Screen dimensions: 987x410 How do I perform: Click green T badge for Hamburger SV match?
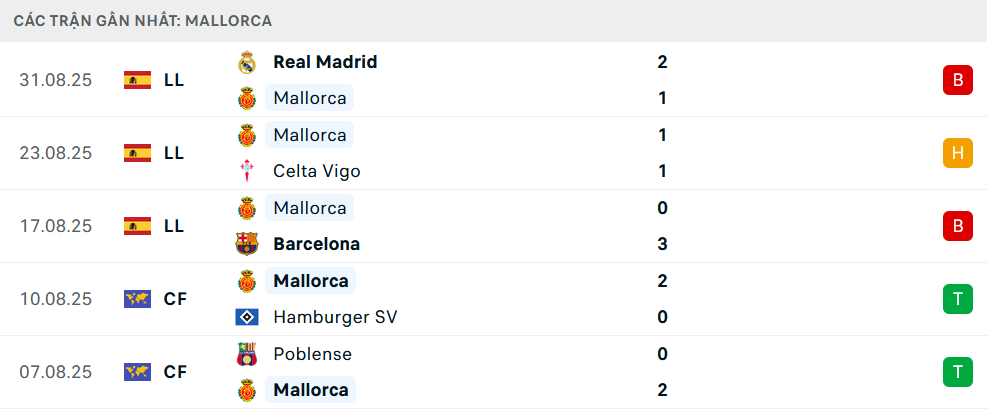957,299
